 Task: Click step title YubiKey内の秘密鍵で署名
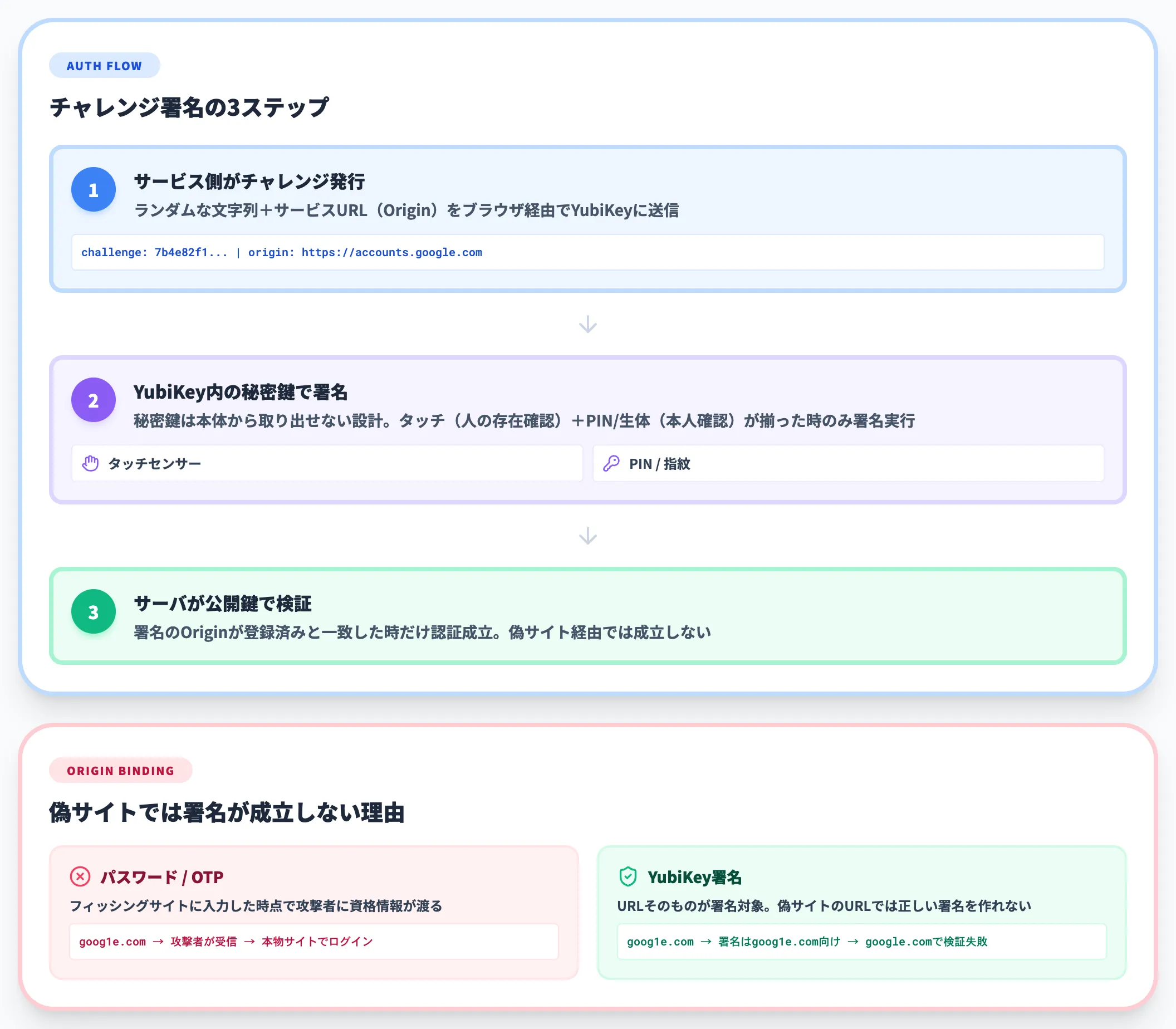pos(241,392)
